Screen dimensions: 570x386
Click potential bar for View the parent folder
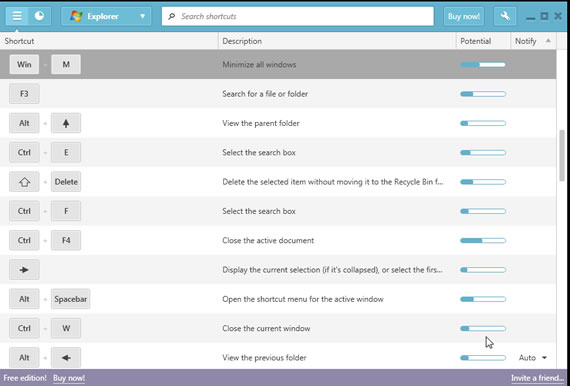pyautogui.click(x=483, y=123)
